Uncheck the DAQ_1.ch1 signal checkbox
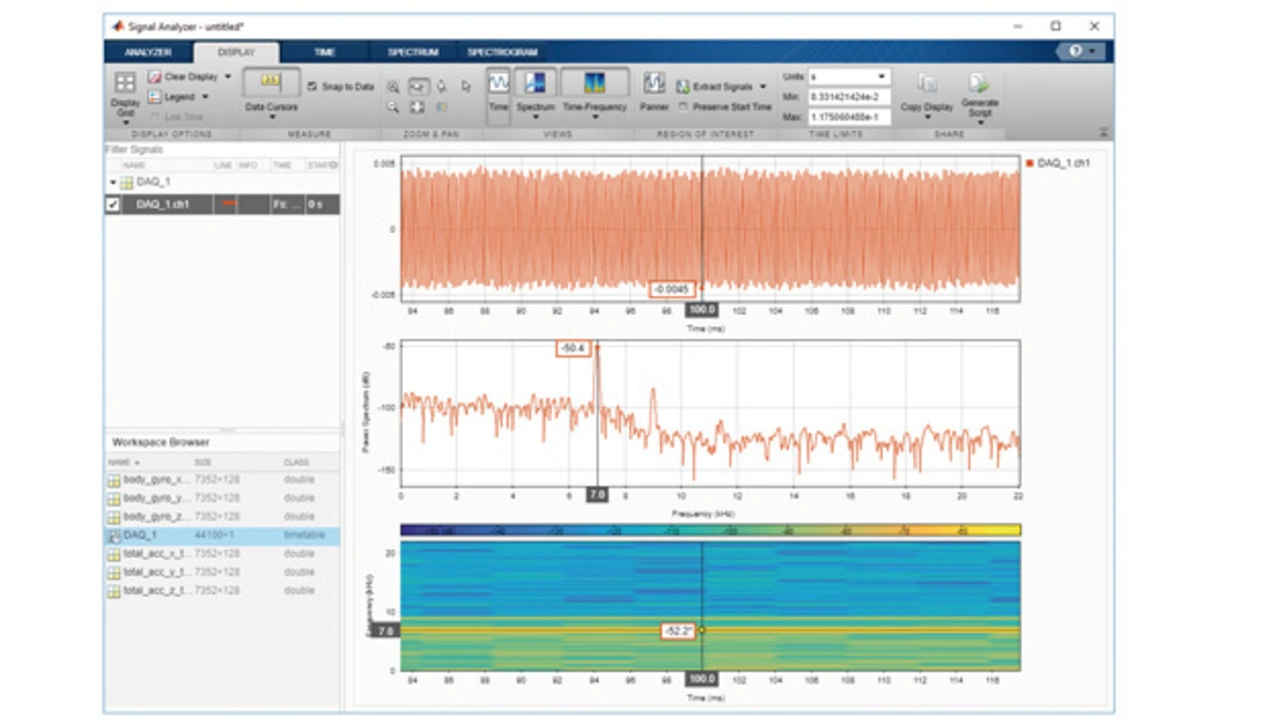1280x721 pixels. 113,205
